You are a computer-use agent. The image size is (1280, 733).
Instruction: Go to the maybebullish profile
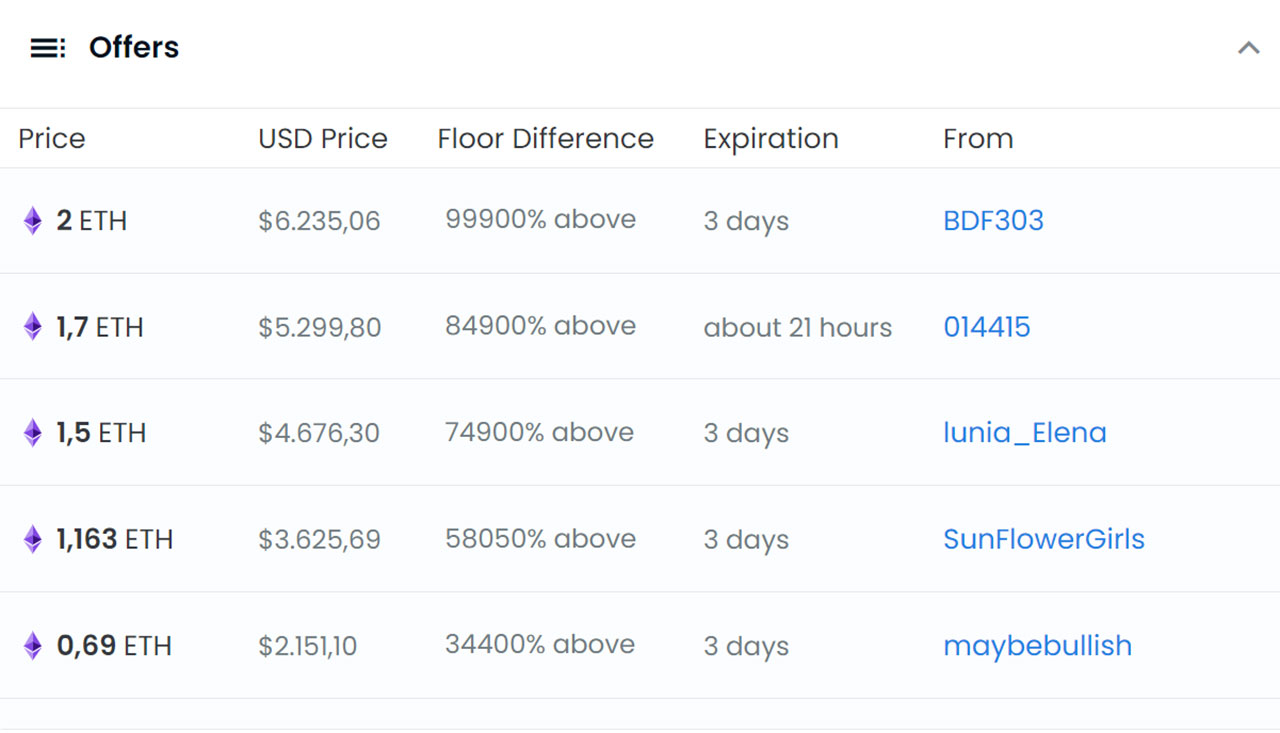pyautogui.click(x=1037, y=646)
